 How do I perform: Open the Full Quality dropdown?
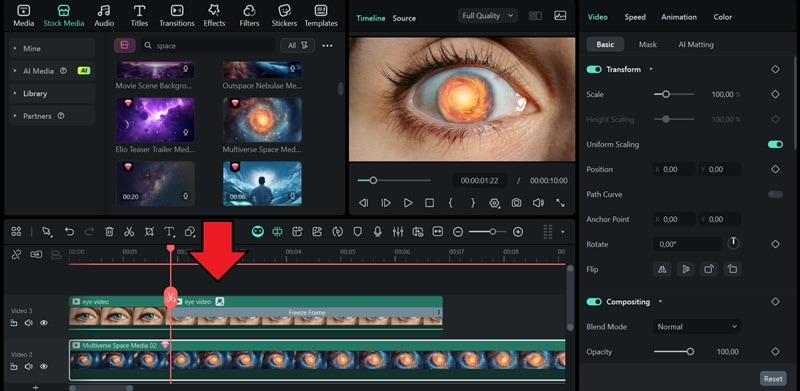point(488,16)
